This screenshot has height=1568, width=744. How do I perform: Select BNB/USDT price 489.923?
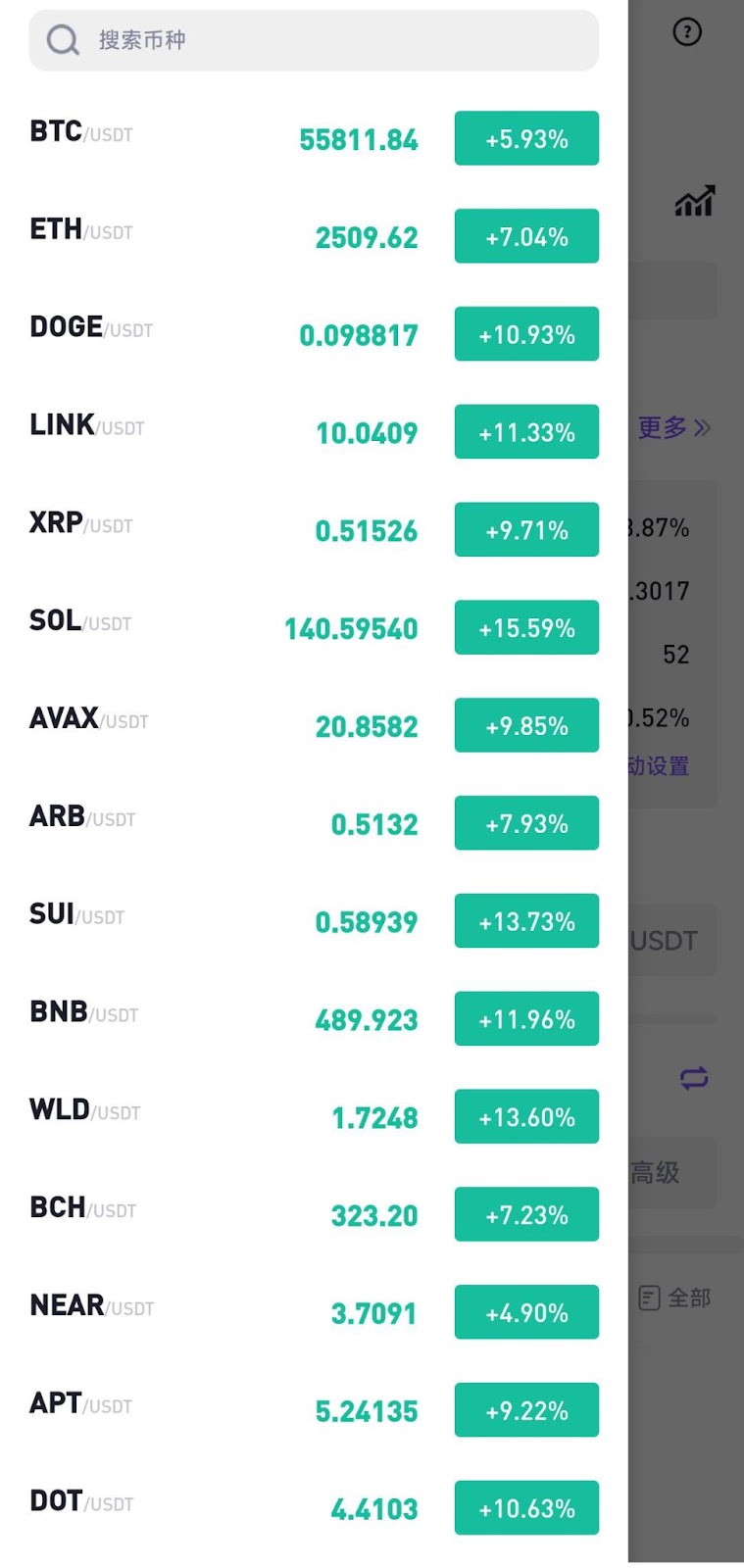tap(366, 1020)
